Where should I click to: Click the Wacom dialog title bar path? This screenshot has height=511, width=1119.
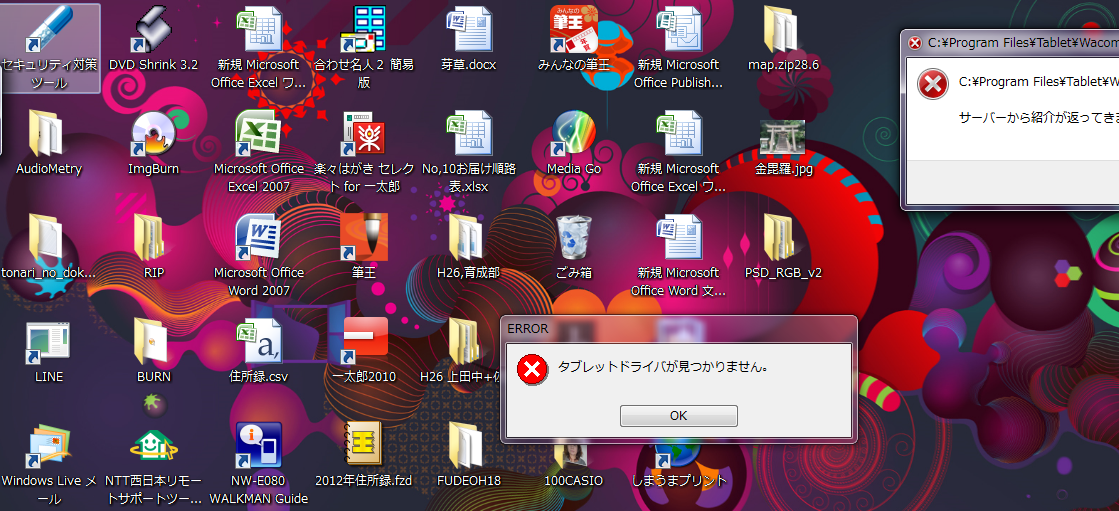pos(1023,43)
